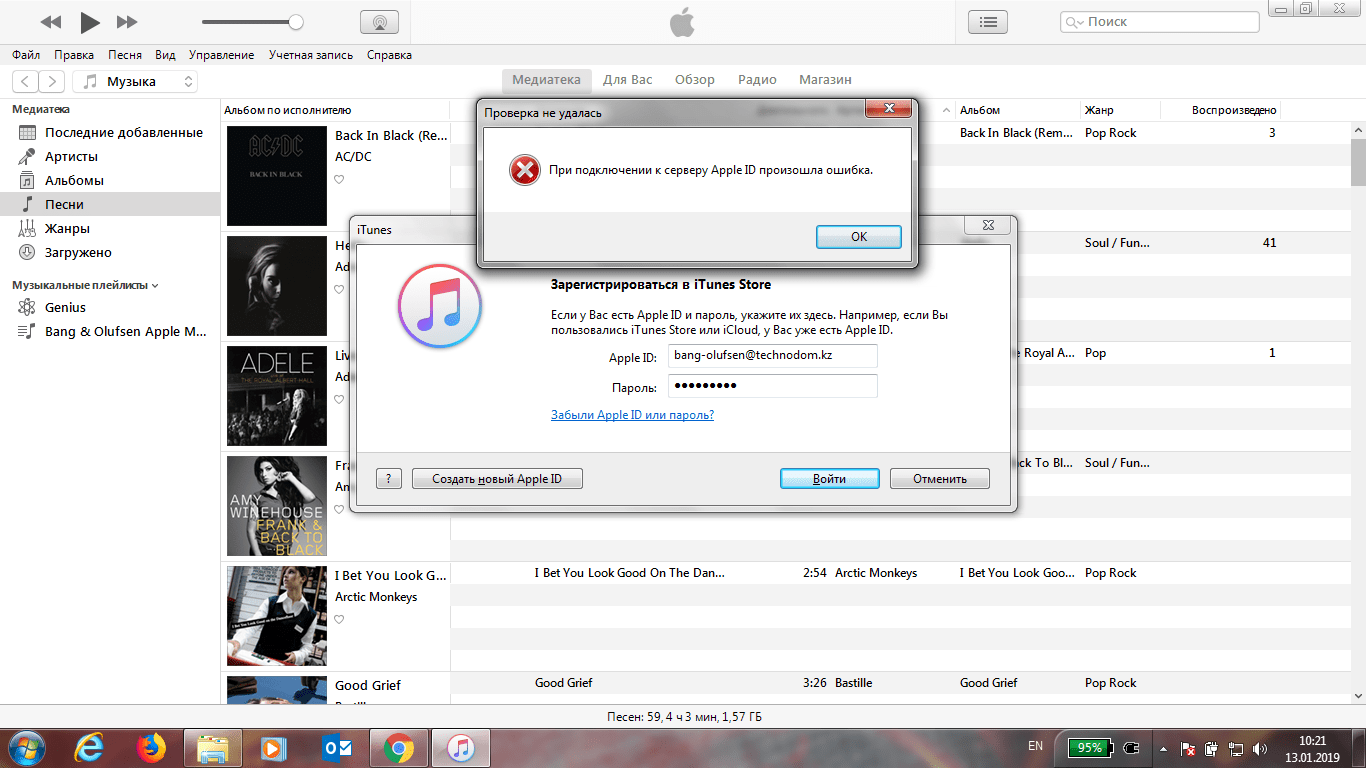Click the Альбом по исполнителю column header

tap(288, 110)
